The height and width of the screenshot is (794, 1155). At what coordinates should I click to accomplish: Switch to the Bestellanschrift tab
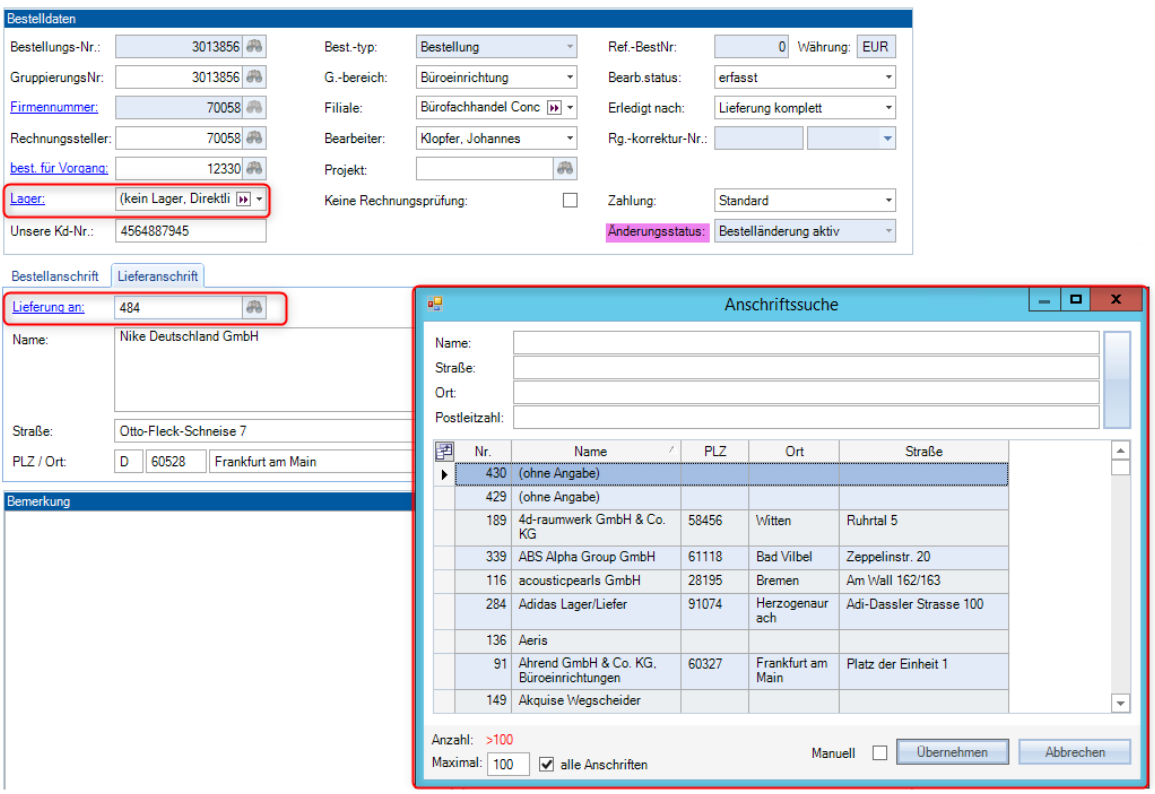[54, 276]
